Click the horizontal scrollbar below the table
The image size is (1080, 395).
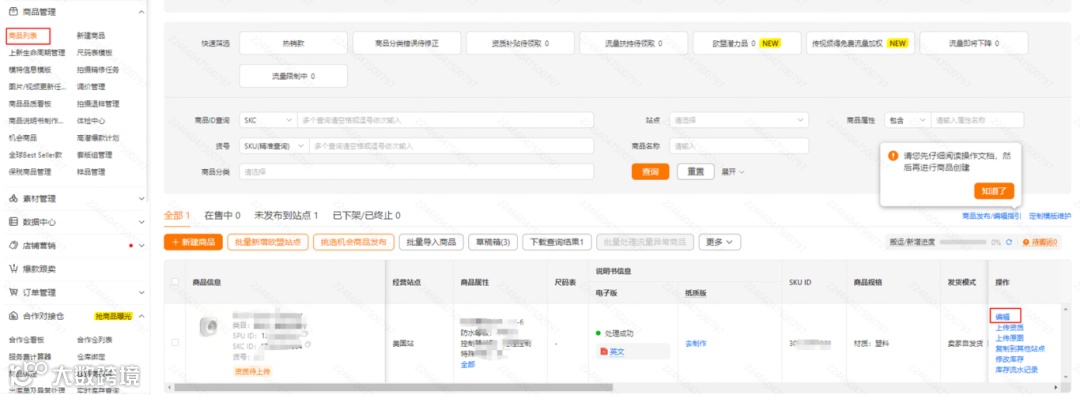[x=393, y=387]
